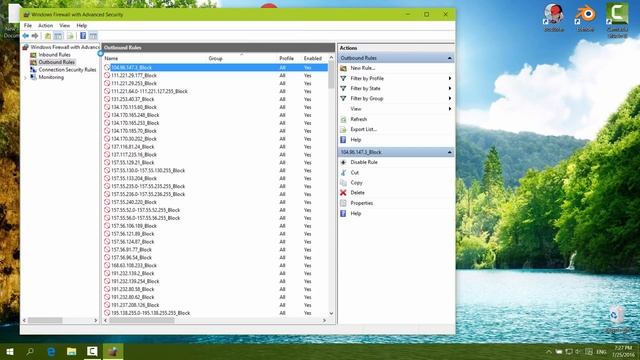The height and width of the screenshot is (360, 640).
Task: Click the Copy icon in Actions pane
Action: tap(343, 182)
